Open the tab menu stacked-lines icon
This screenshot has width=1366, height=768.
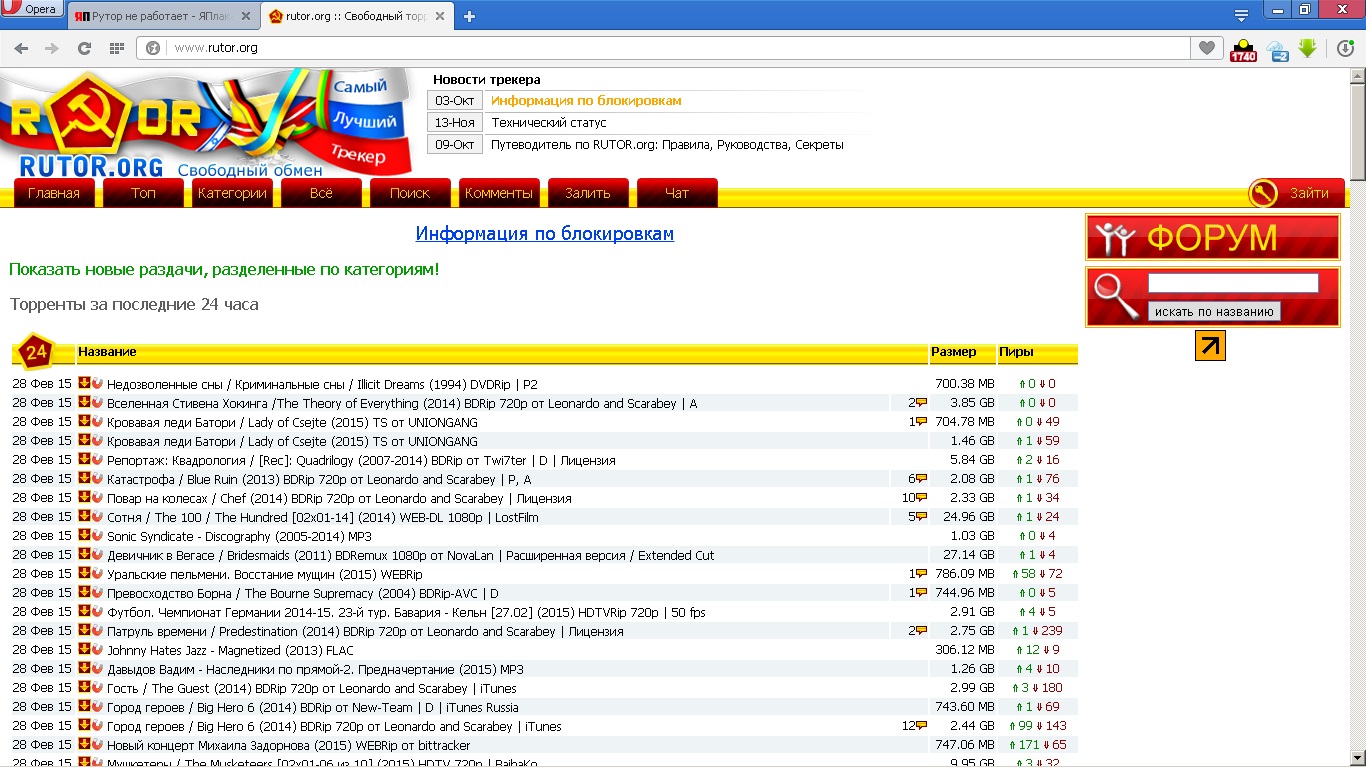click(1241, 15)
